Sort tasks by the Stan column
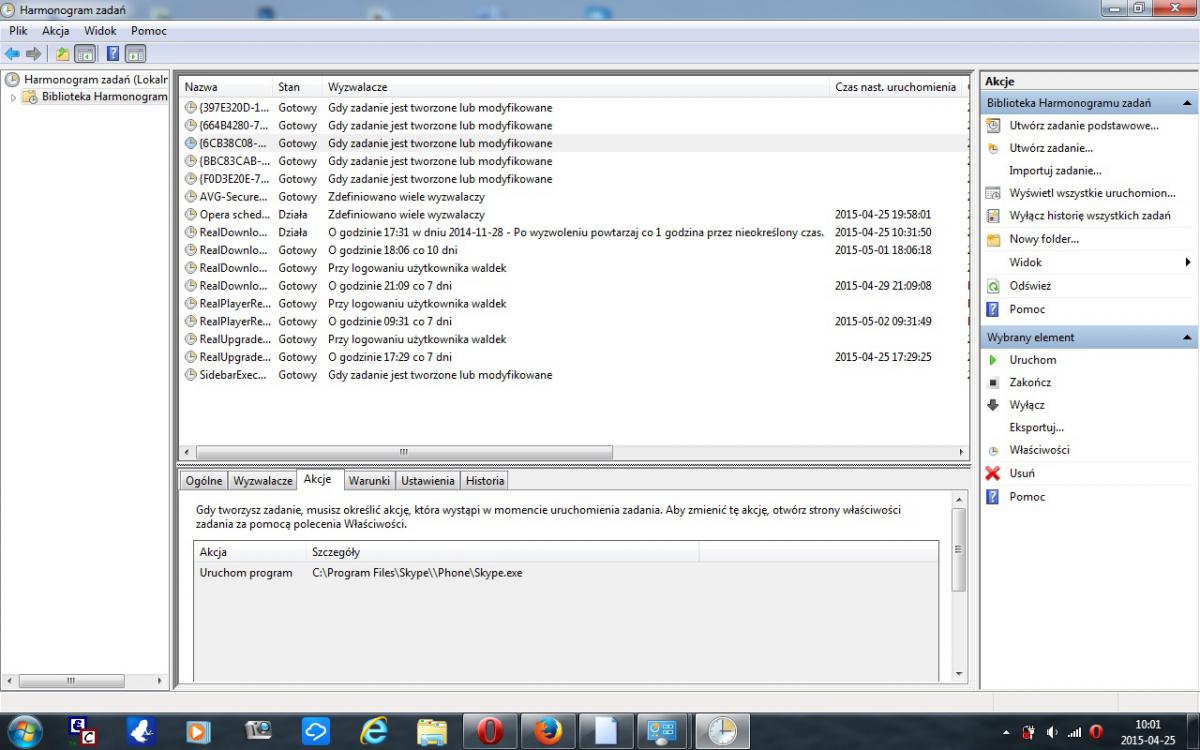 click(298, 87)
